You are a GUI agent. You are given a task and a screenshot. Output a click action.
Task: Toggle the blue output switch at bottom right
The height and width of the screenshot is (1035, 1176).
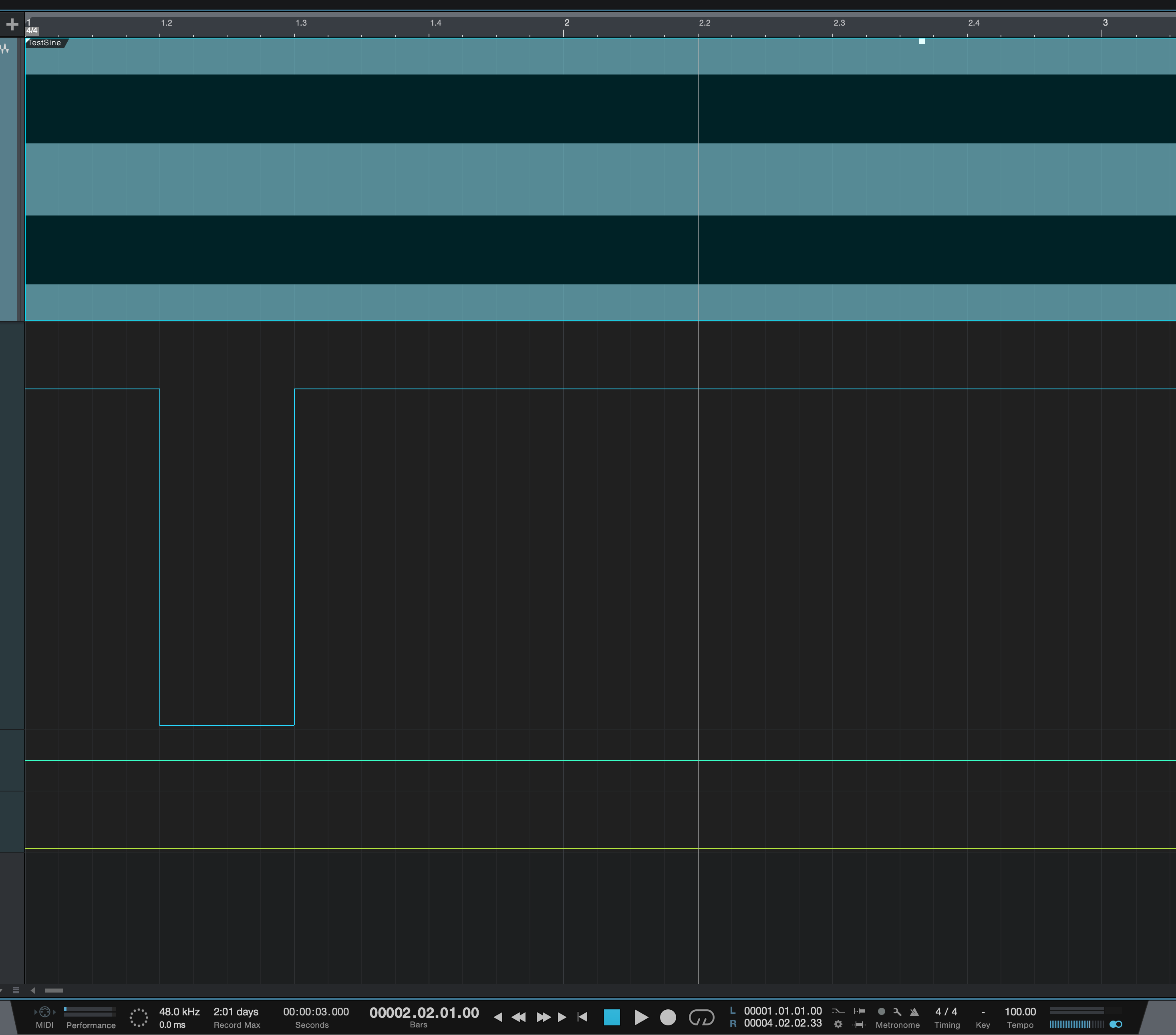click(x=1116, y=1025)
